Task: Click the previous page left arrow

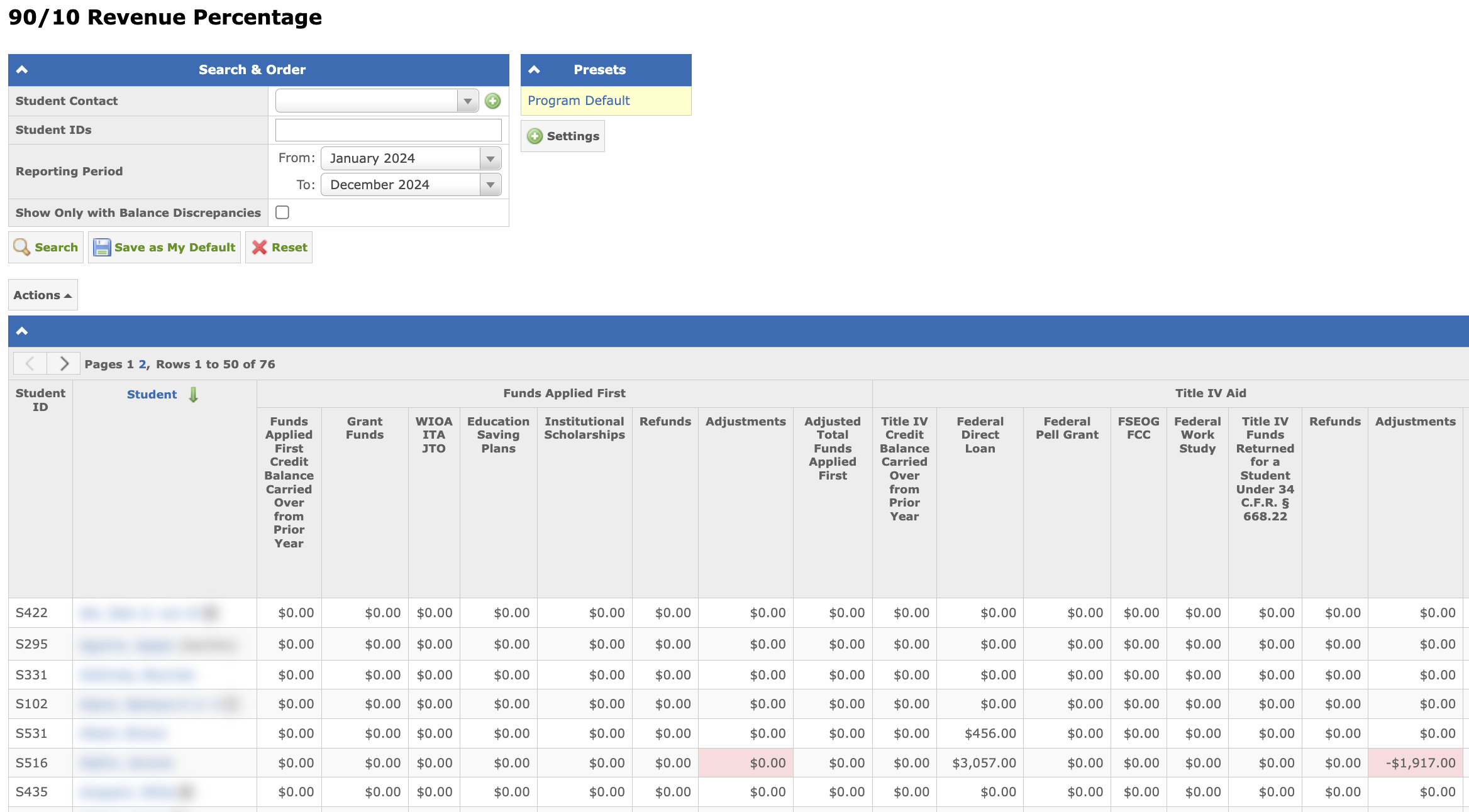Action: (x=30, y=363)
